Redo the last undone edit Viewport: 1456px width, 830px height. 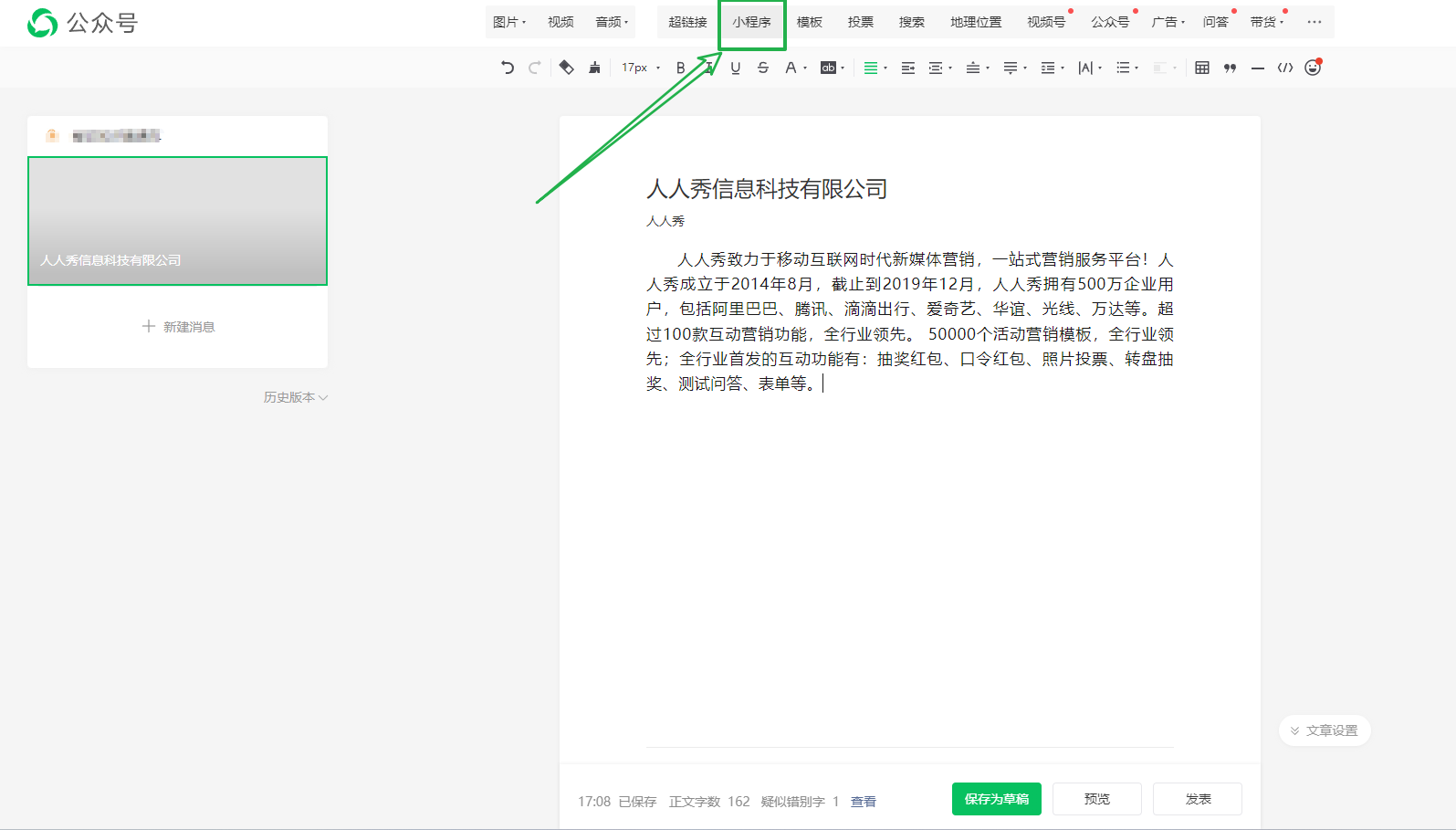point(535,68)
